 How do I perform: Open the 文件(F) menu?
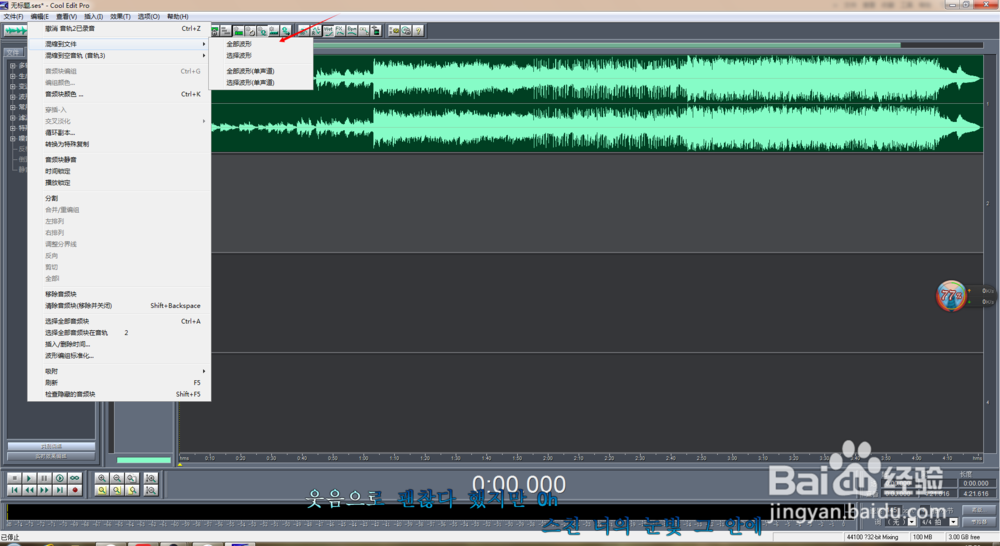click(13, 17)
